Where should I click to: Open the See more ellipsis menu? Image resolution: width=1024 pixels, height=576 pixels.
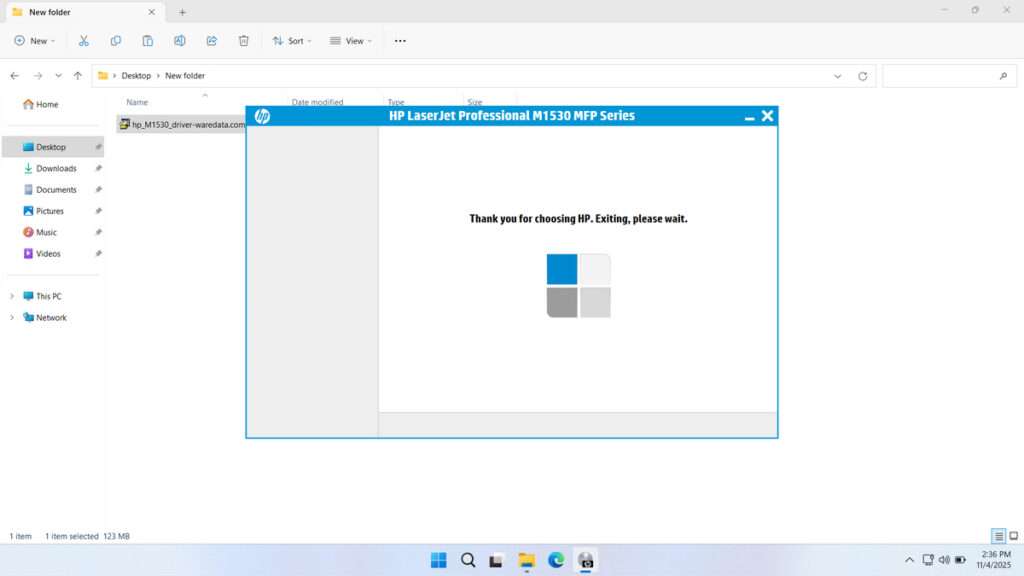(400, 40)
